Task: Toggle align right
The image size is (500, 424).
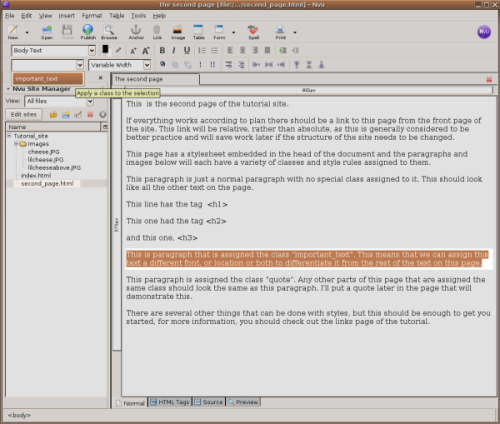Action: (x=255, y=50)
